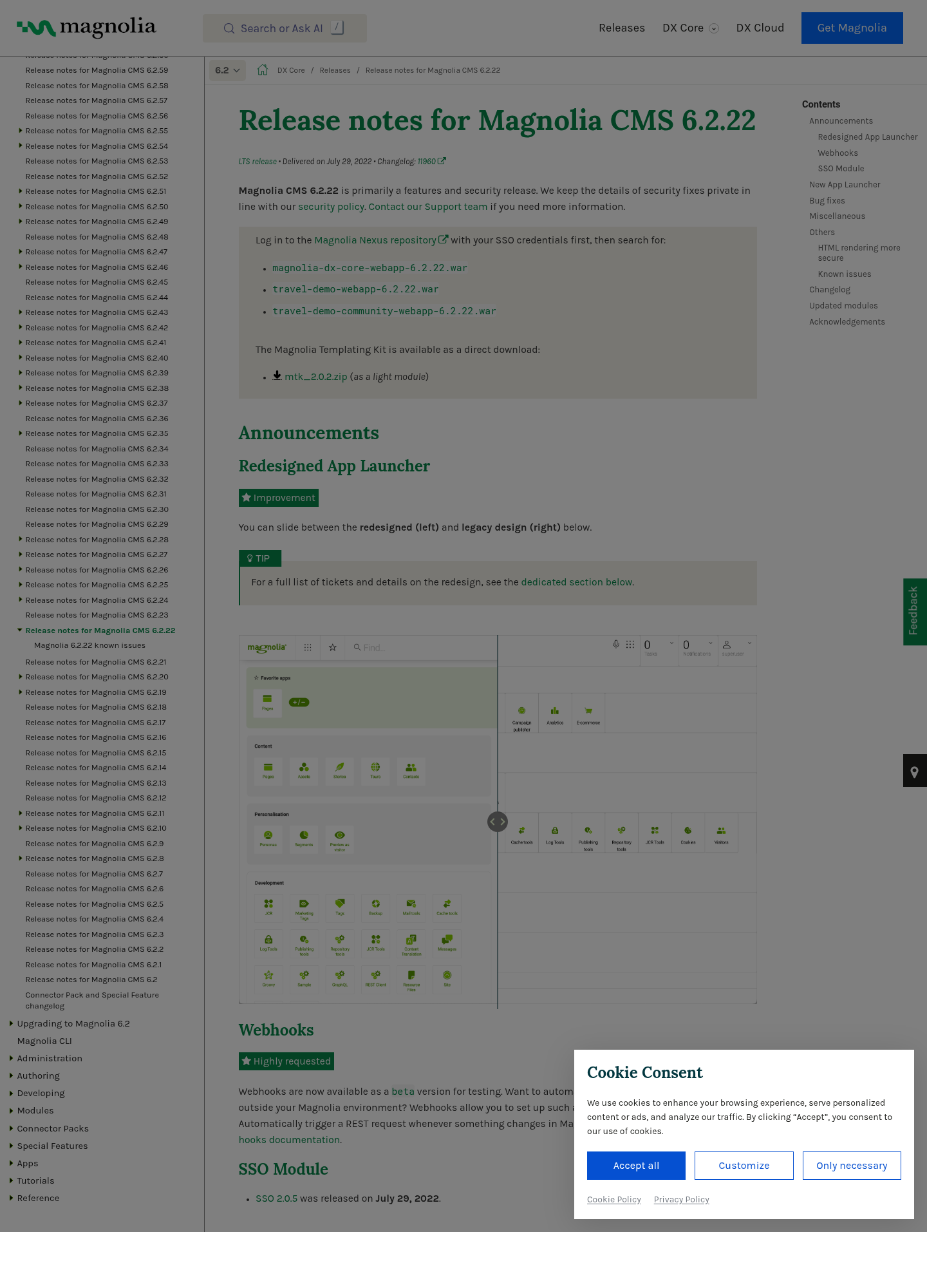Screen dimensions: 927x1288
Task: Open the SSO 2.0.5 link
Action: 277,1198
